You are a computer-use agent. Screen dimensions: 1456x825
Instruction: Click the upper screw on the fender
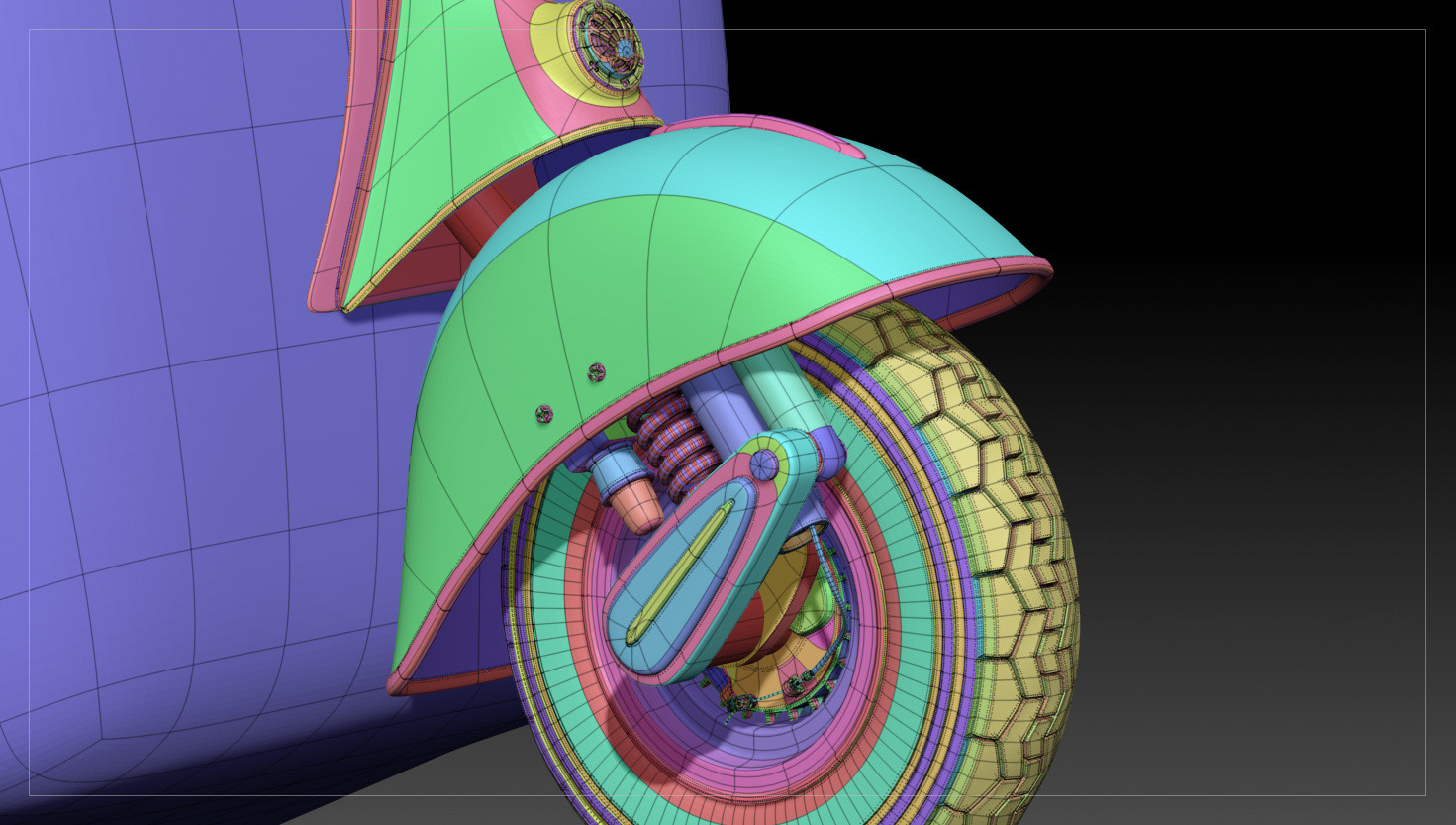pos(596,372)
